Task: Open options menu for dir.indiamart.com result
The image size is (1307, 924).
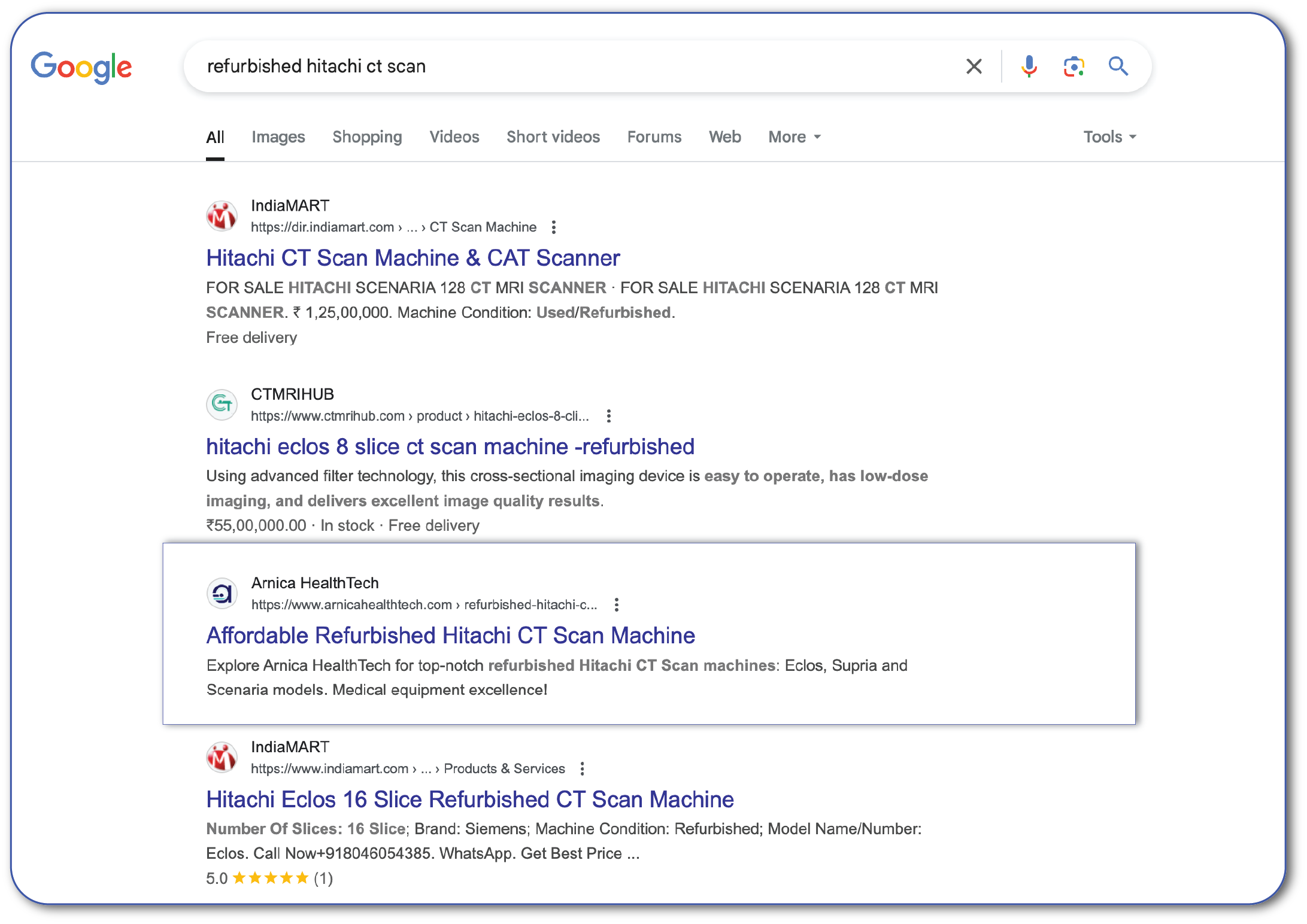Action: (554, 227)
